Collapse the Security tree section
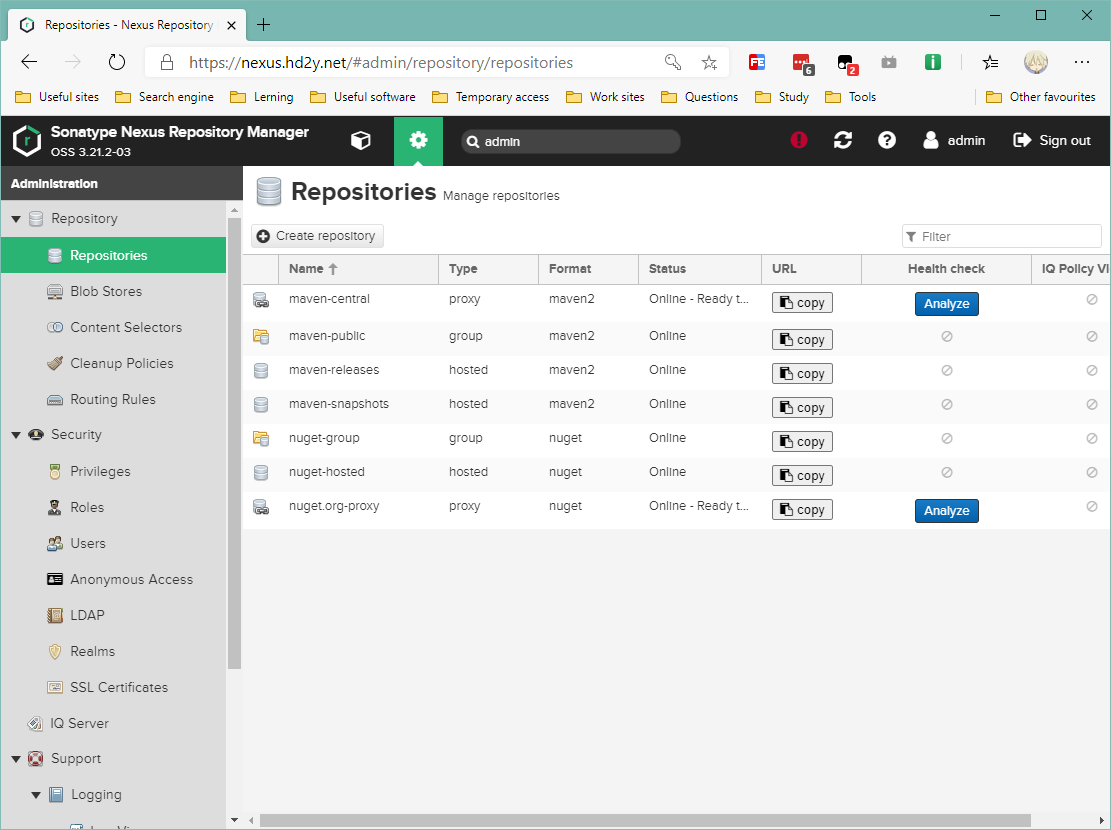Screen dimensions: 1111x830 coord(16,434)
